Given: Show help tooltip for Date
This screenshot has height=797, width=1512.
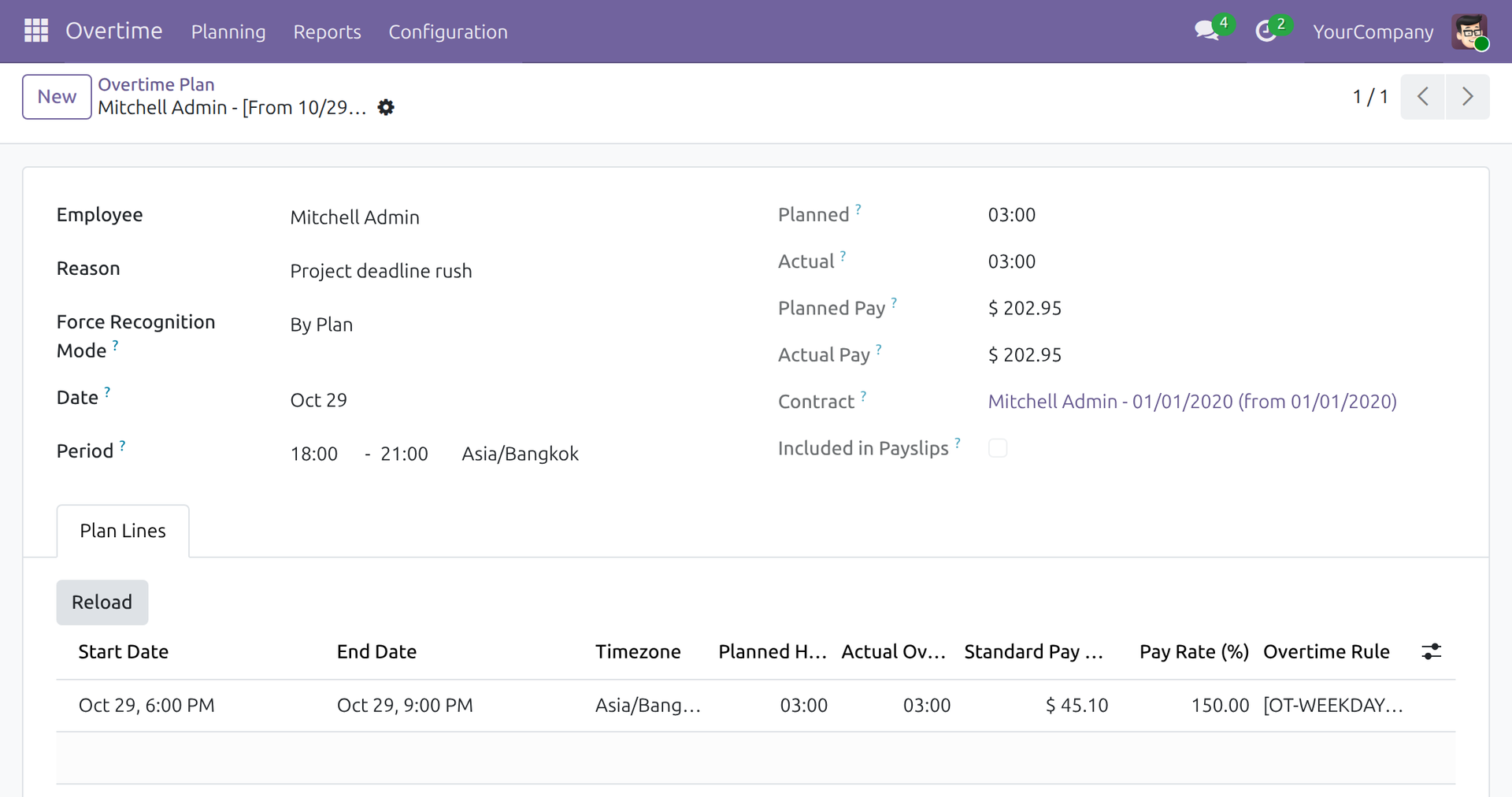Looking at the screenshot, I should pyautogui.click(x=107, y=392).
